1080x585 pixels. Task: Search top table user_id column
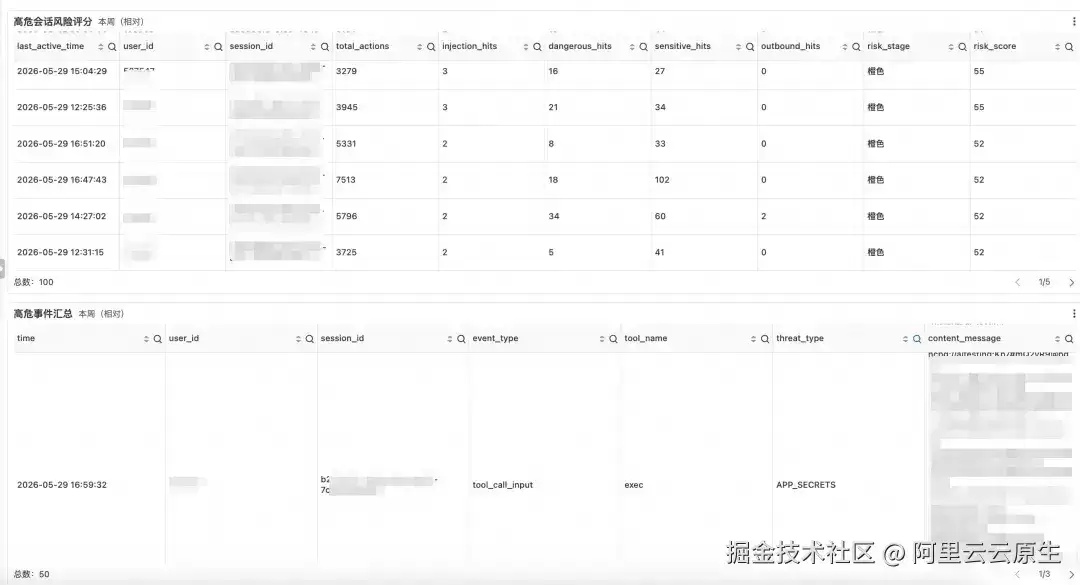[218, 47]
